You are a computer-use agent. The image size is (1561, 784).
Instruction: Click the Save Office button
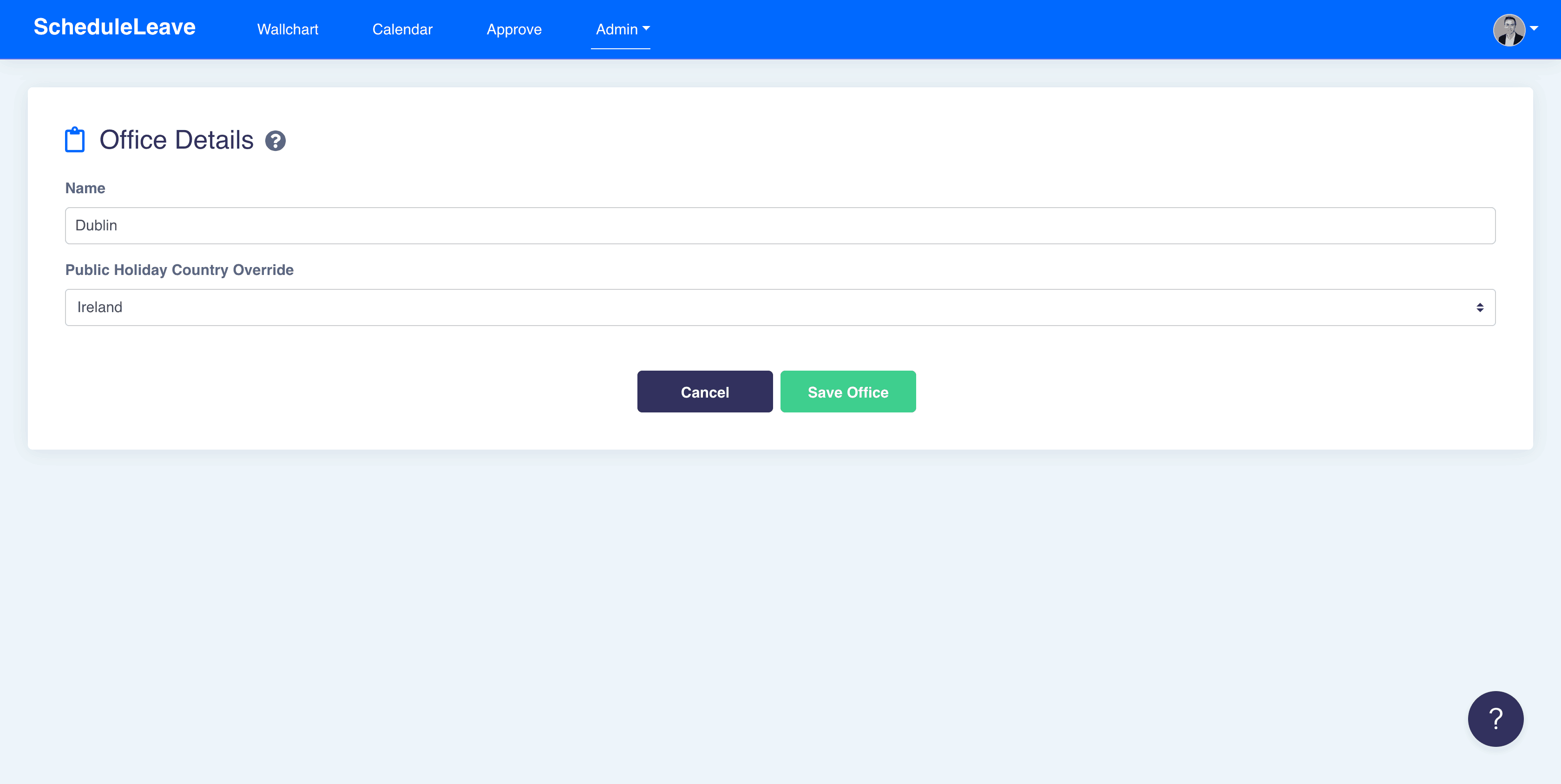848,392
